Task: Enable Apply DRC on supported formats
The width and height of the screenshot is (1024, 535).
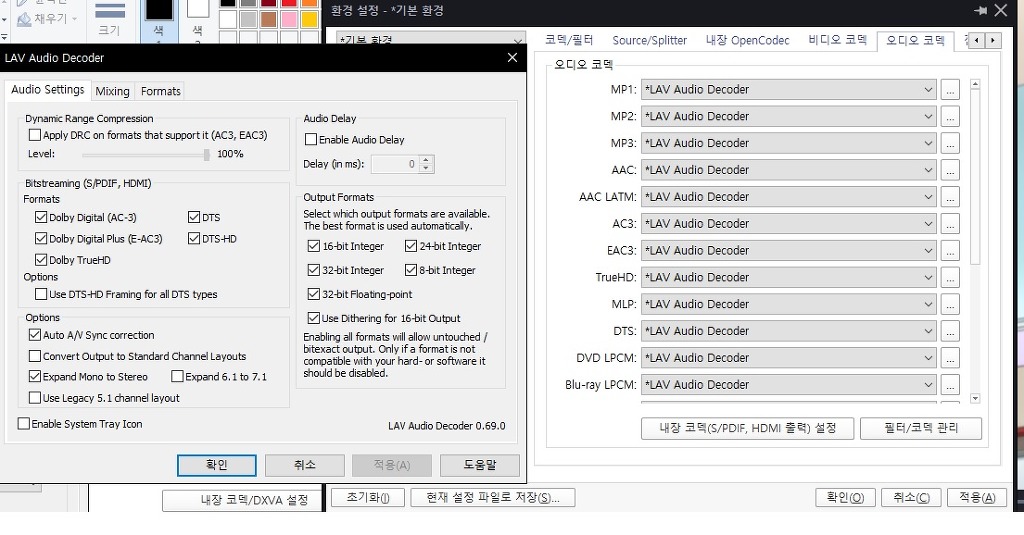Action: pyautogui.click(x=35, y=135)
